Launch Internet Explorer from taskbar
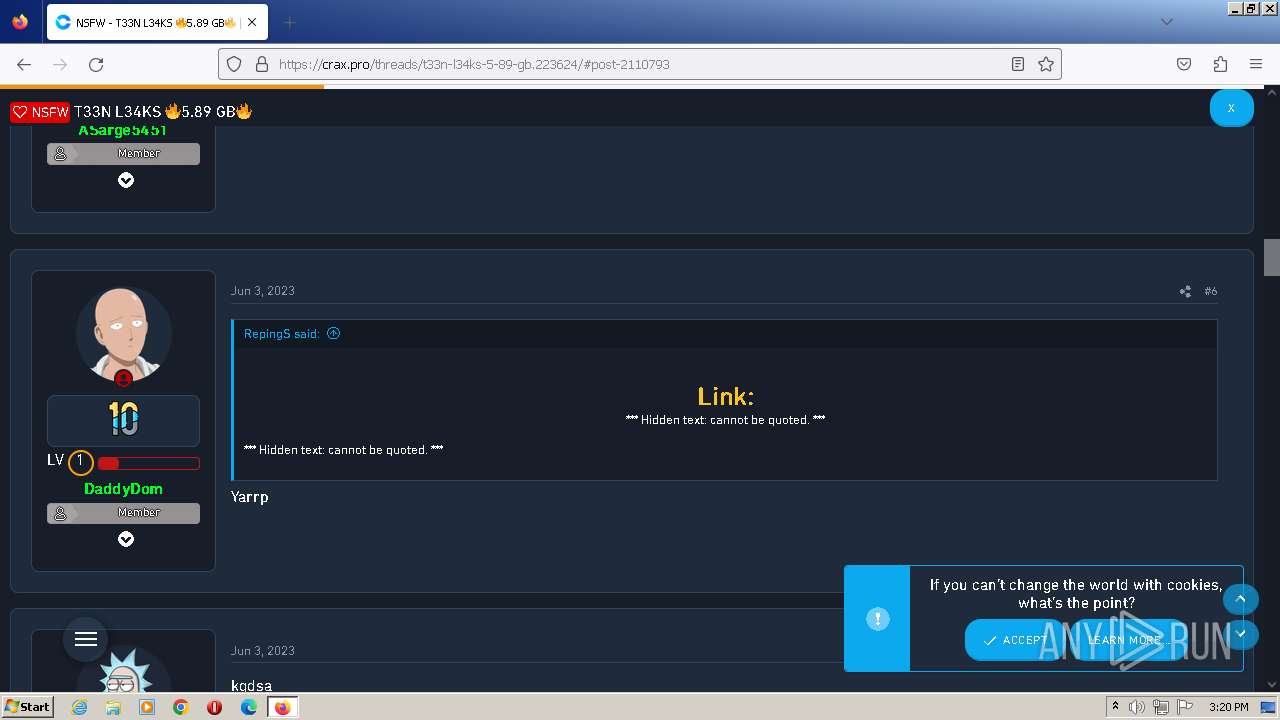 pyautogui.click(x=79, y=707)
